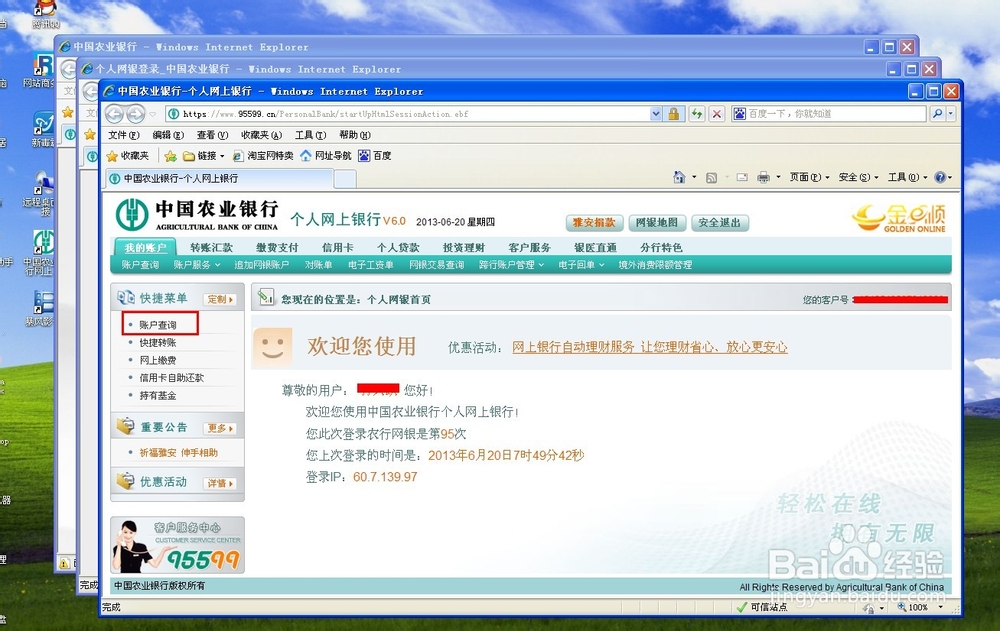The height and width of the screenshot is (631, 1000).
Task: Open the 百度 favorites bar link
Action: coord(375,156)
